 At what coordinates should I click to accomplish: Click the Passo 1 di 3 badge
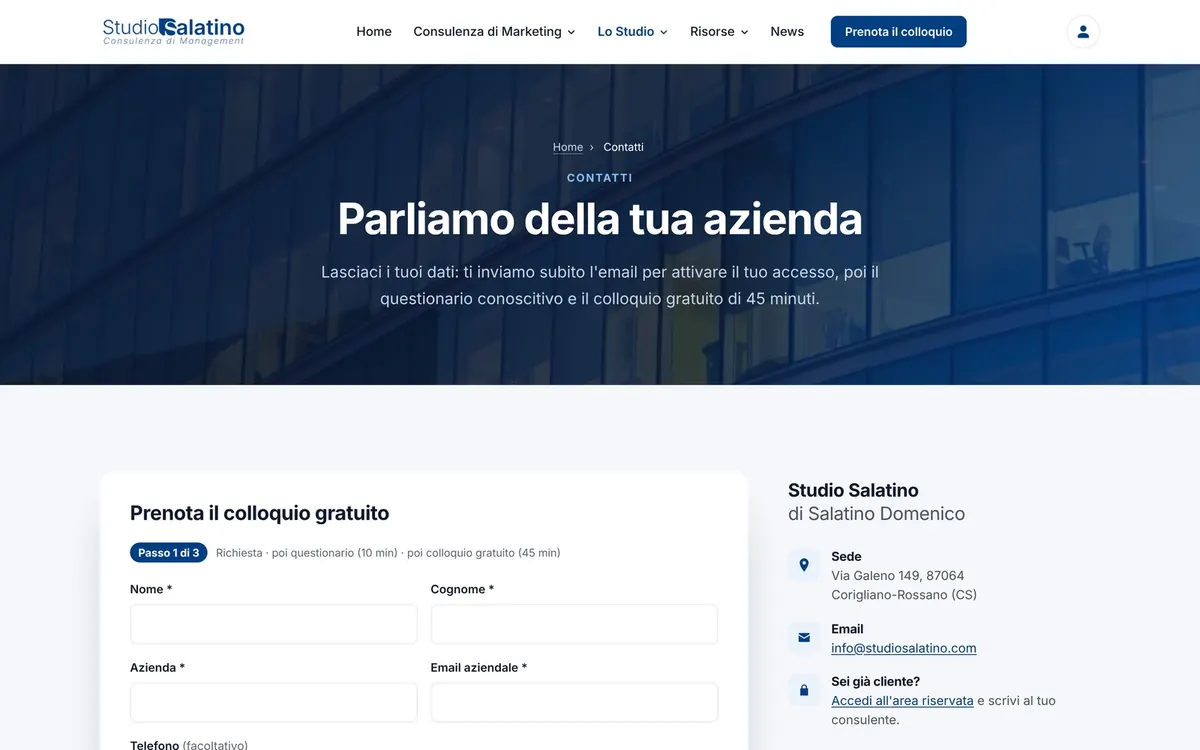tap(169, 553)
